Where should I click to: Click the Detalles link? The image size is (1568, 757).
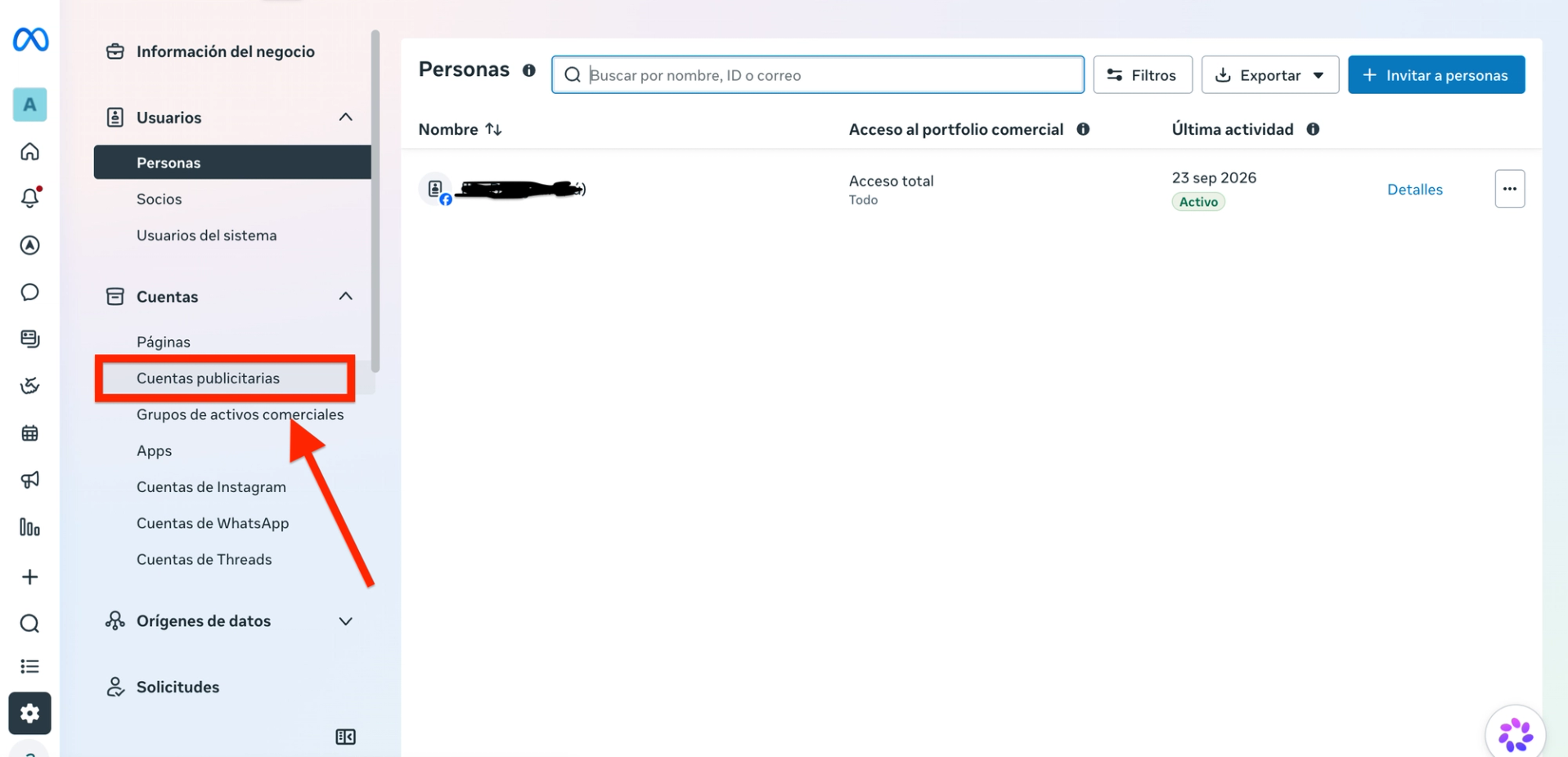click(x=1414, y=190)
